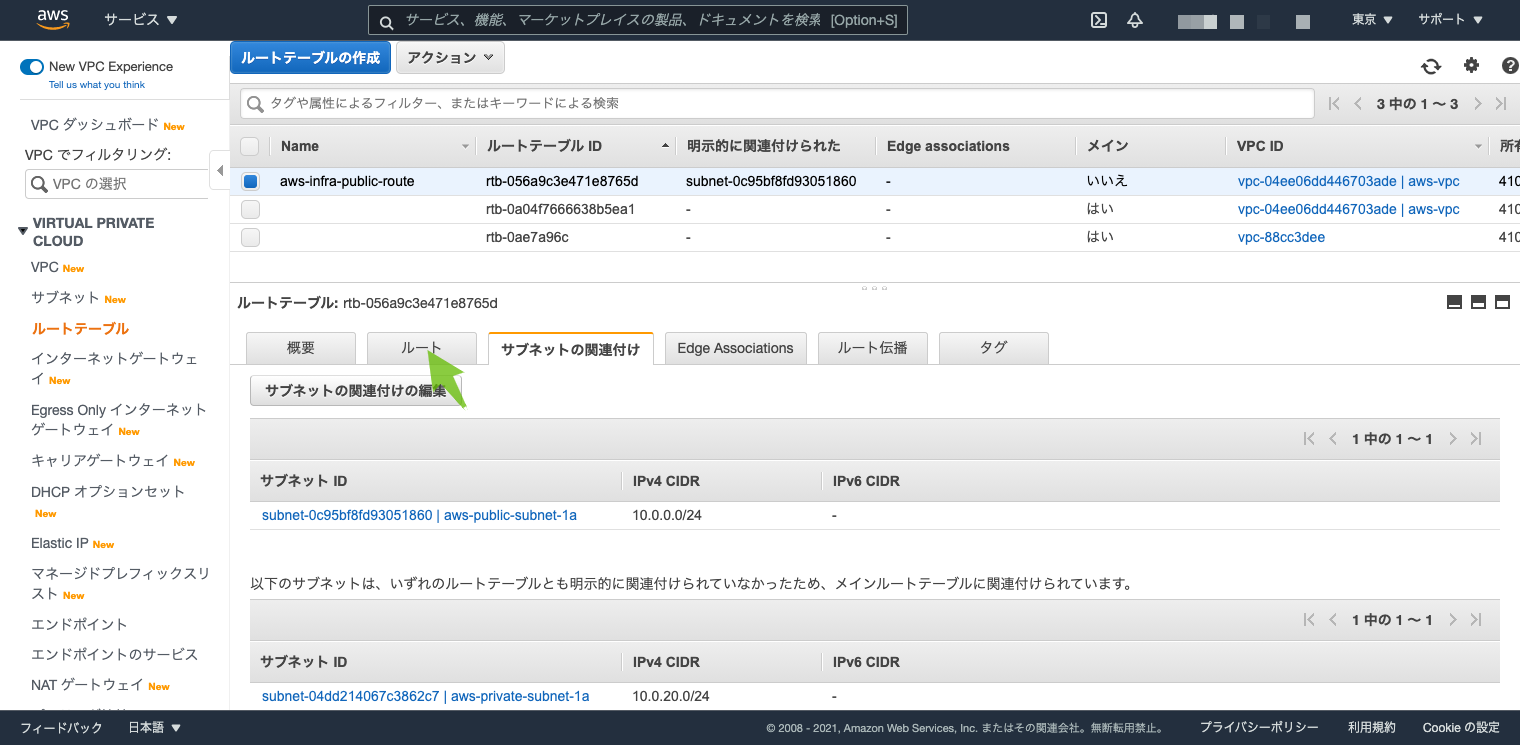Refresh the route table list

[1431, 66]
